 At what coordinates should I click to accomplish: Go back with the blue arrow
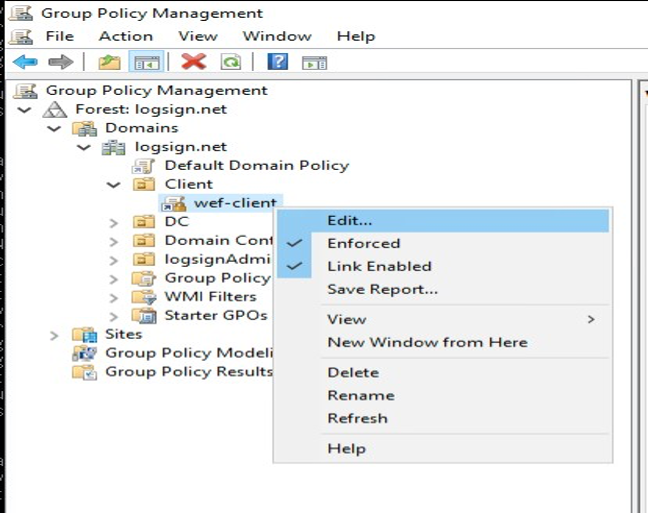coord(25,63)
